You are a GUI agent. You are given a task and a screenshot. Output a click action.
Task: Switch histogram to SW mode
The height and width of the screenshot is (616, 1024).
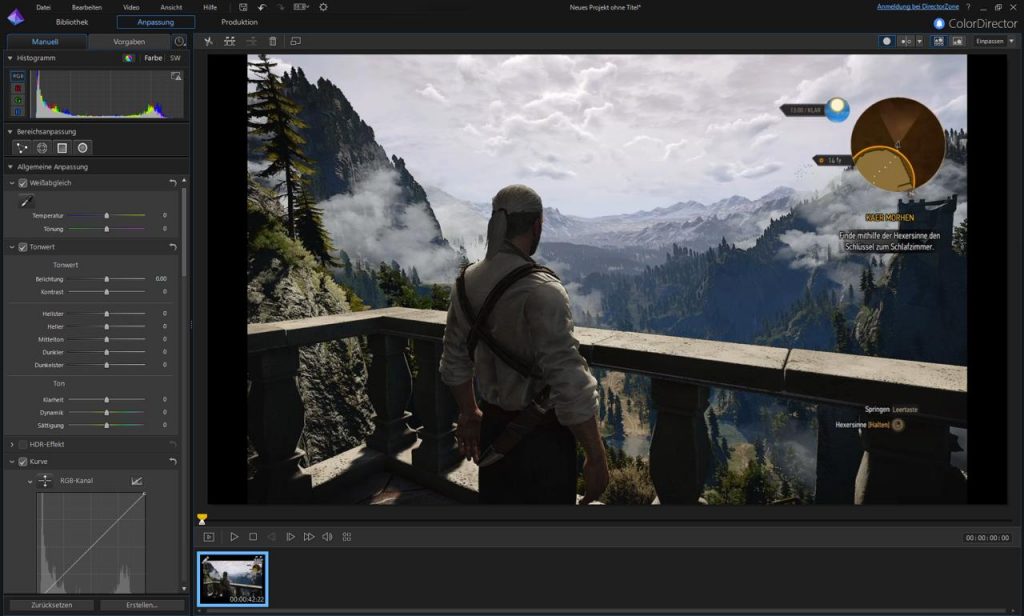[x=175, y=58]
